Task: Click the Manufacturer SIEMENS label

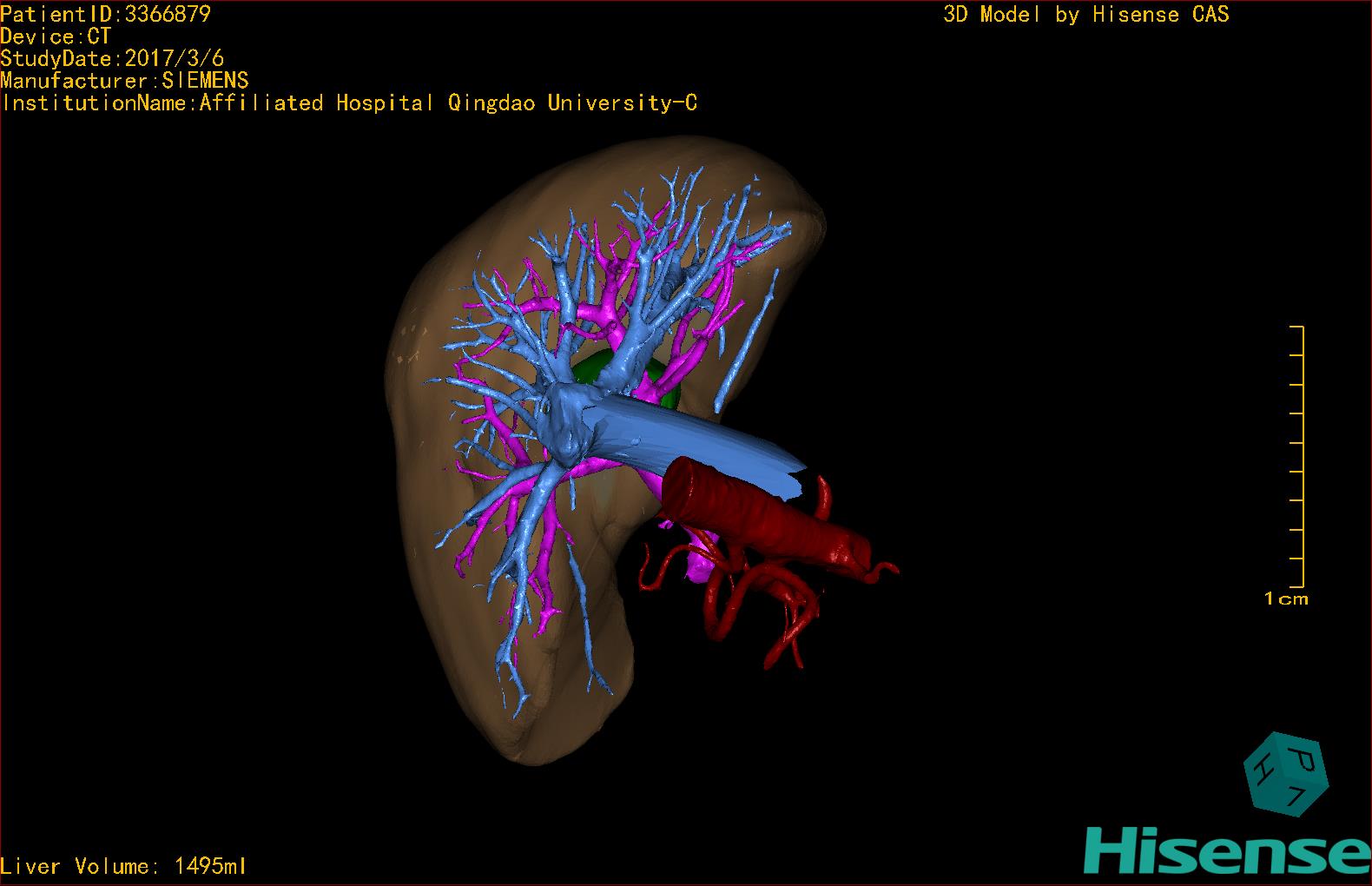Action: (x=124, y=81)
